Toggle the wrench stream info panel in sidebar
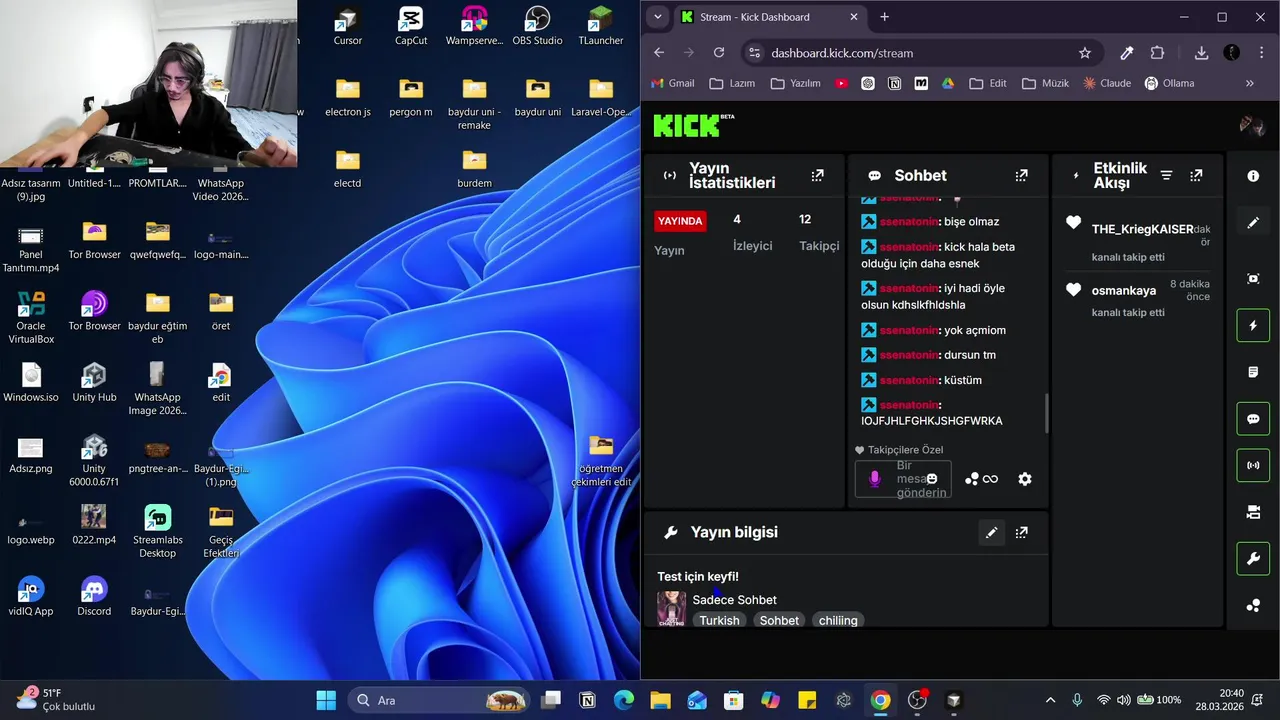 click(x=1253, y=558)
